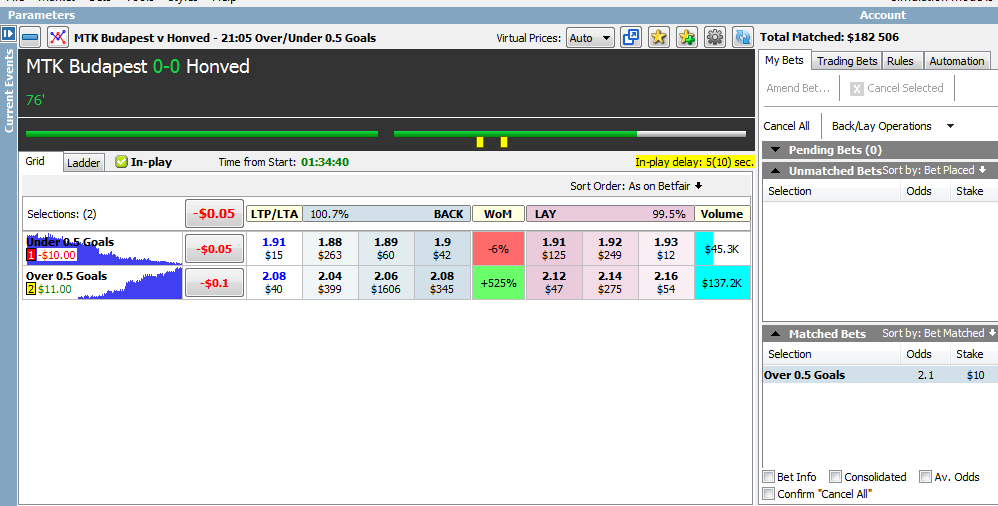The height and width of the screenshot is (506, 998).
Task: Lay Under 0.5 Goals at 1.91 with $125
Action: click(x=554, y=248)
